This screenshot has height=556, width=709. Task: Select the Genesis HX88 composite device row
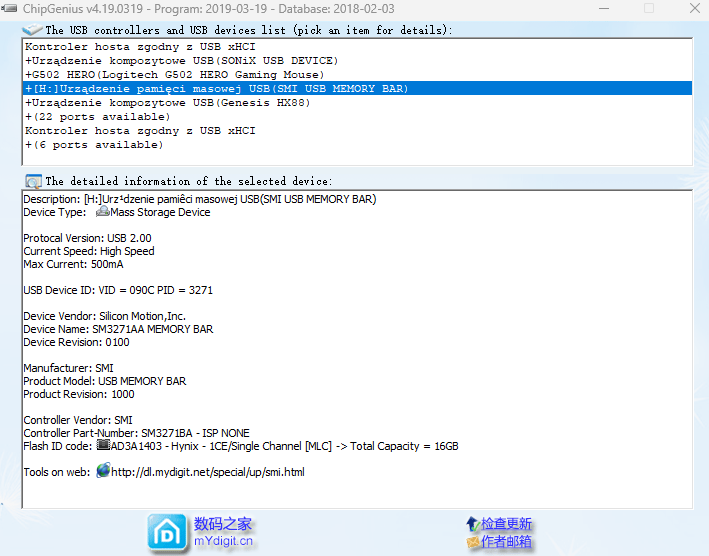click(x=357, y=103)
